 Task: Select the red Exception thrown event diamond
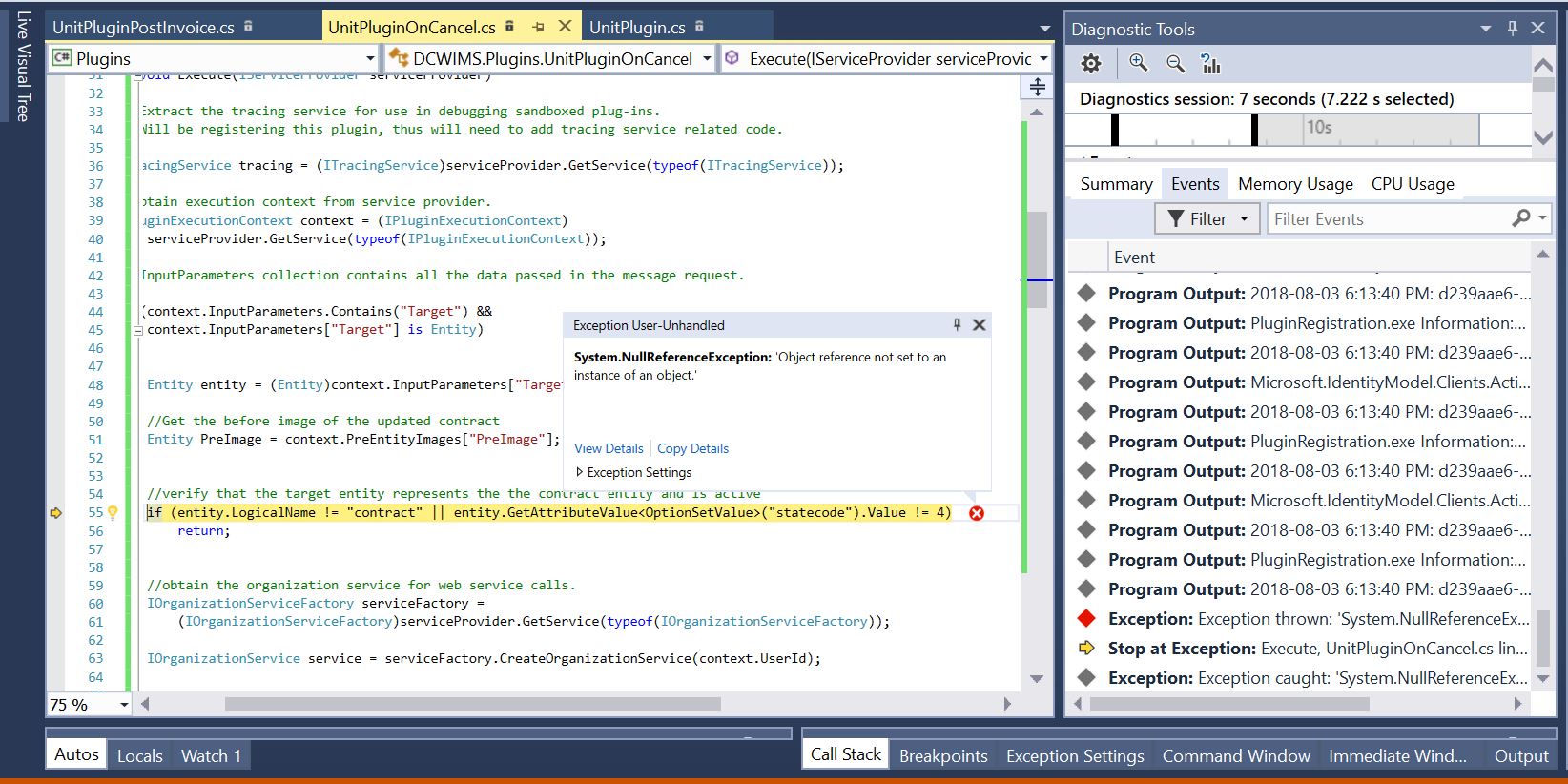pyautogui.click(x=1086, y=618)
